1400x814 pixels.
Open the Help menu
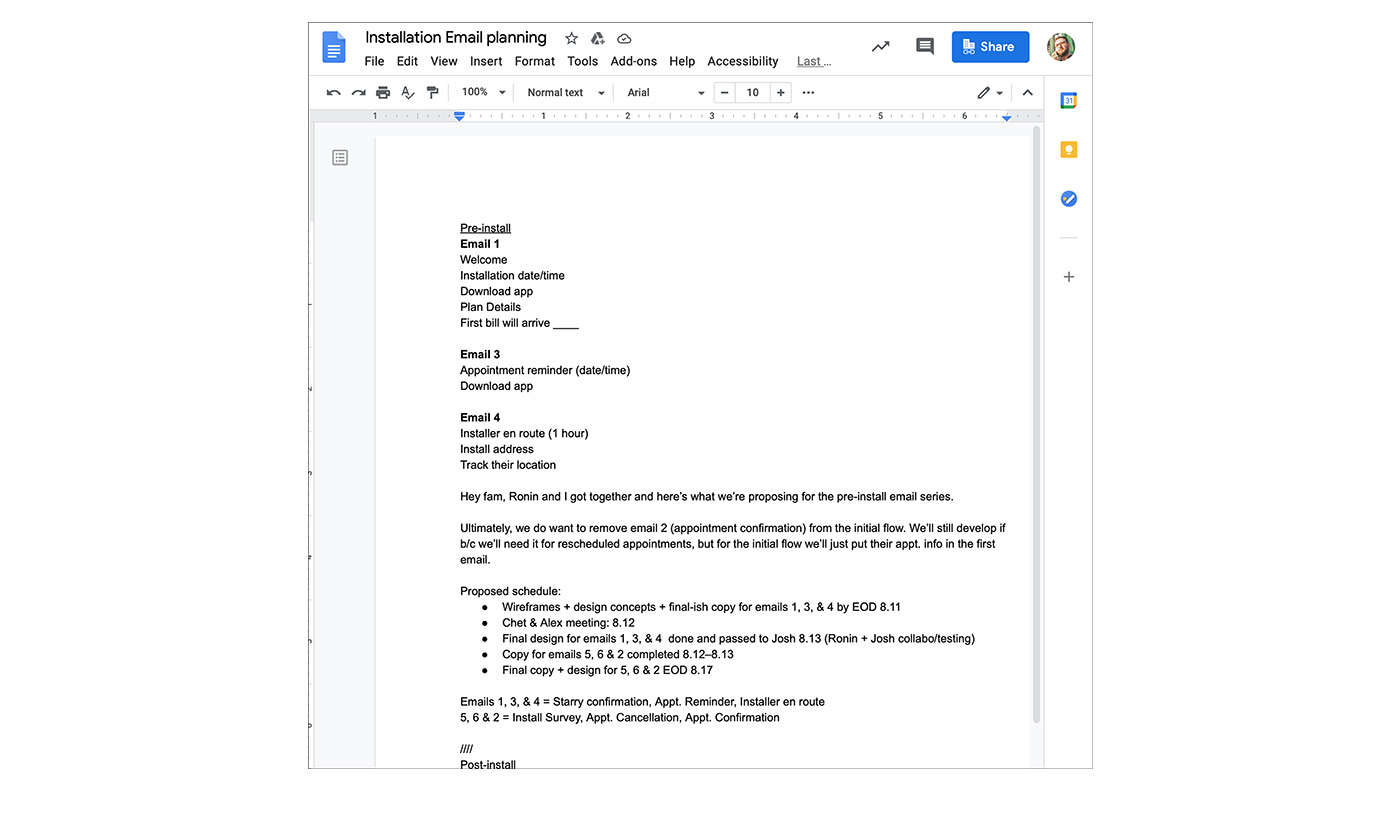coord(682,61)
